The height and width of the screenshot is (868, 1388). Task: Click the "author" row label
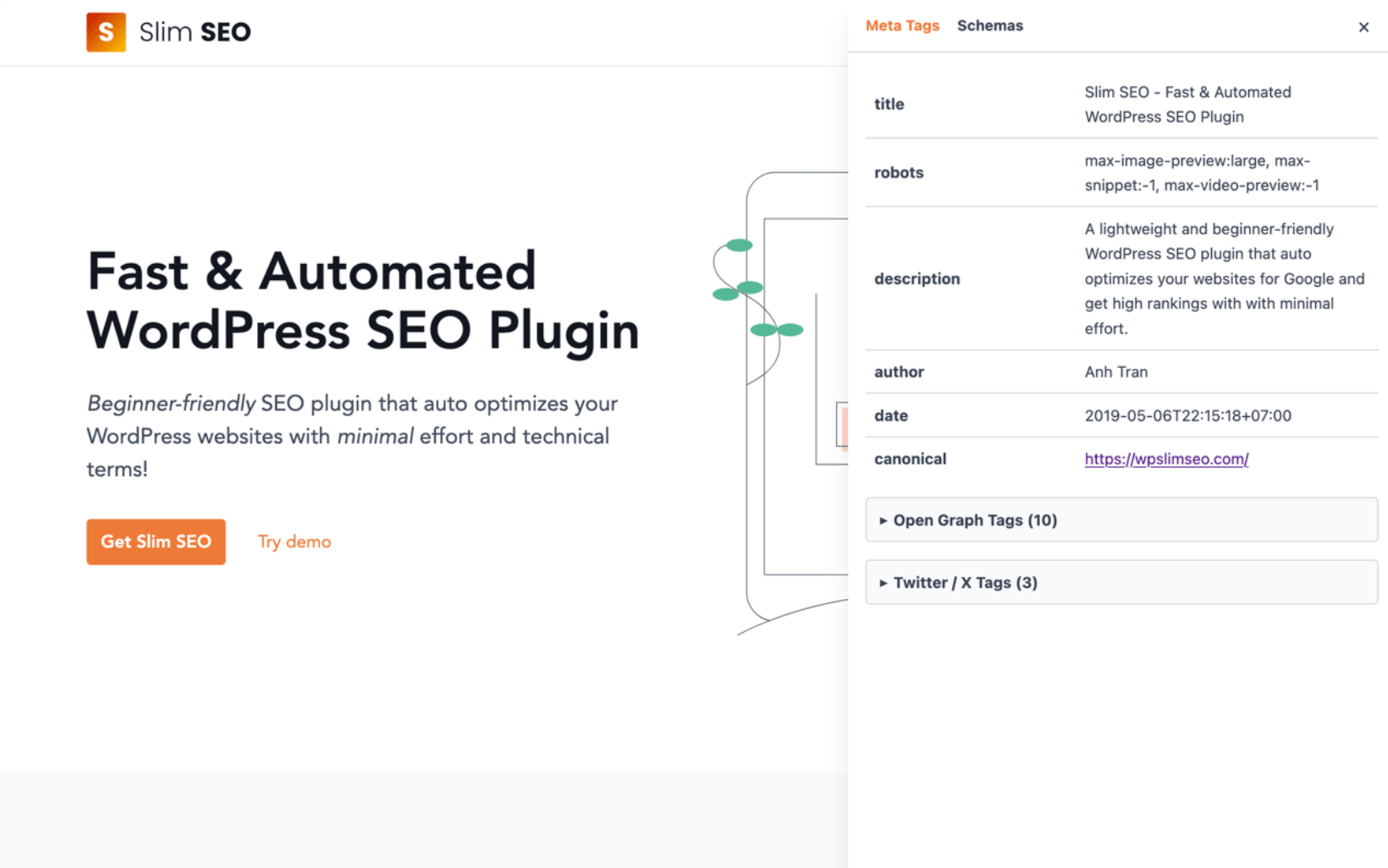[x=899, y=371]
